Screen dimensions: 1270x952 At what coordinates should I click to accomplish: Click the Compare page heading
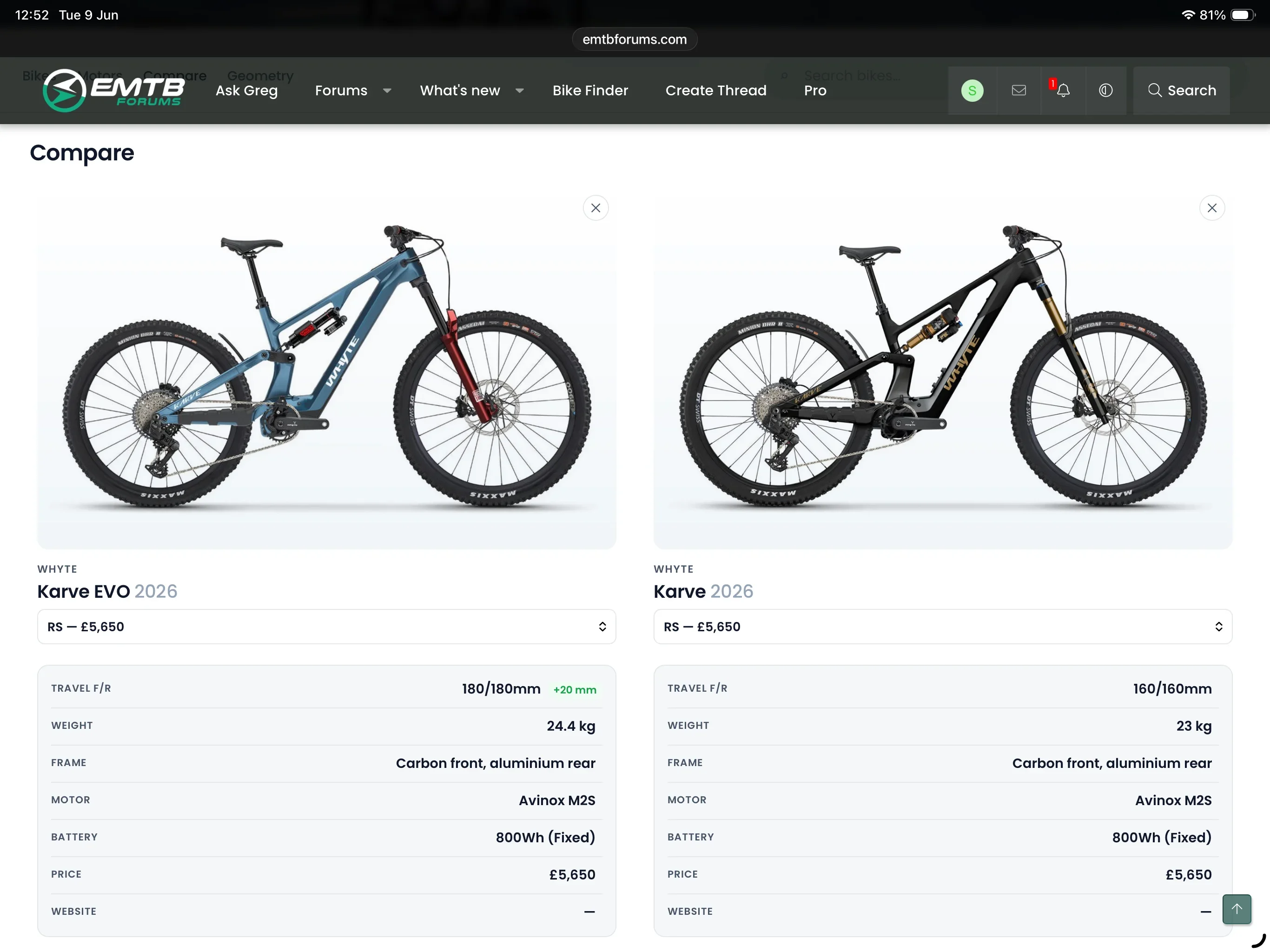[x=82, y=153]
